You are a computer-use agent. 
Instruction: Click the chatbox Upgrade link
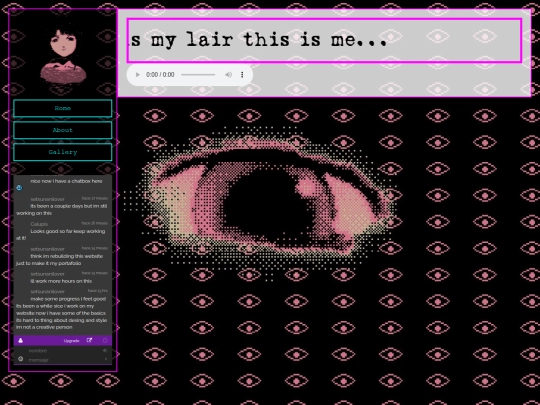coord(72,341)
